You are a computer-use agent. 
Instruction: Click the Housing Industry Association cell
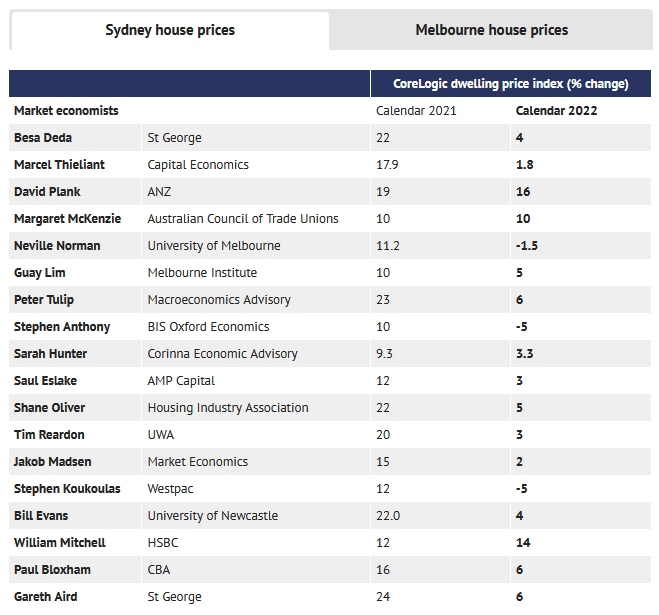tap(228, 408)
